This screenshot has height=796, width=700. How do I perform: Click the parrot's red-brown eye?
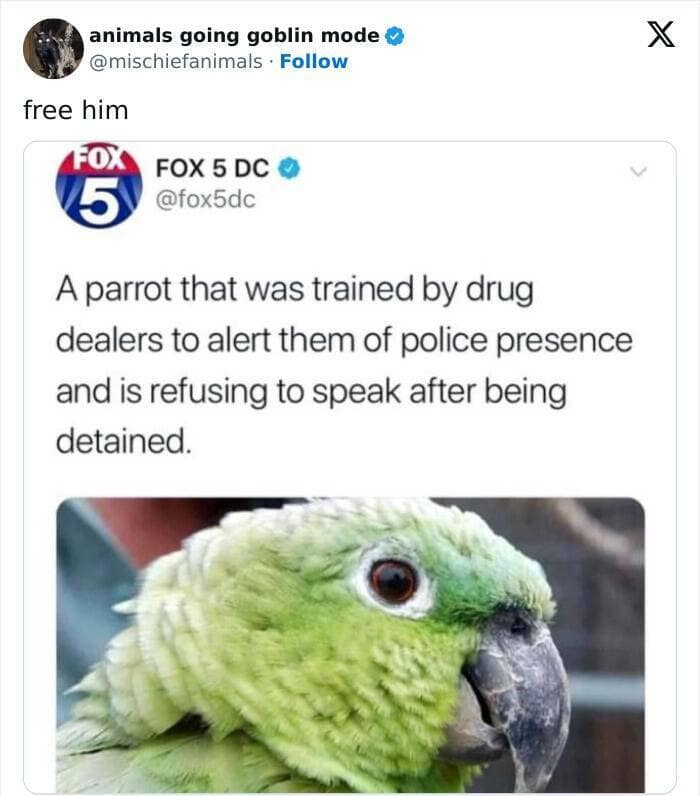tap(393, 581)
